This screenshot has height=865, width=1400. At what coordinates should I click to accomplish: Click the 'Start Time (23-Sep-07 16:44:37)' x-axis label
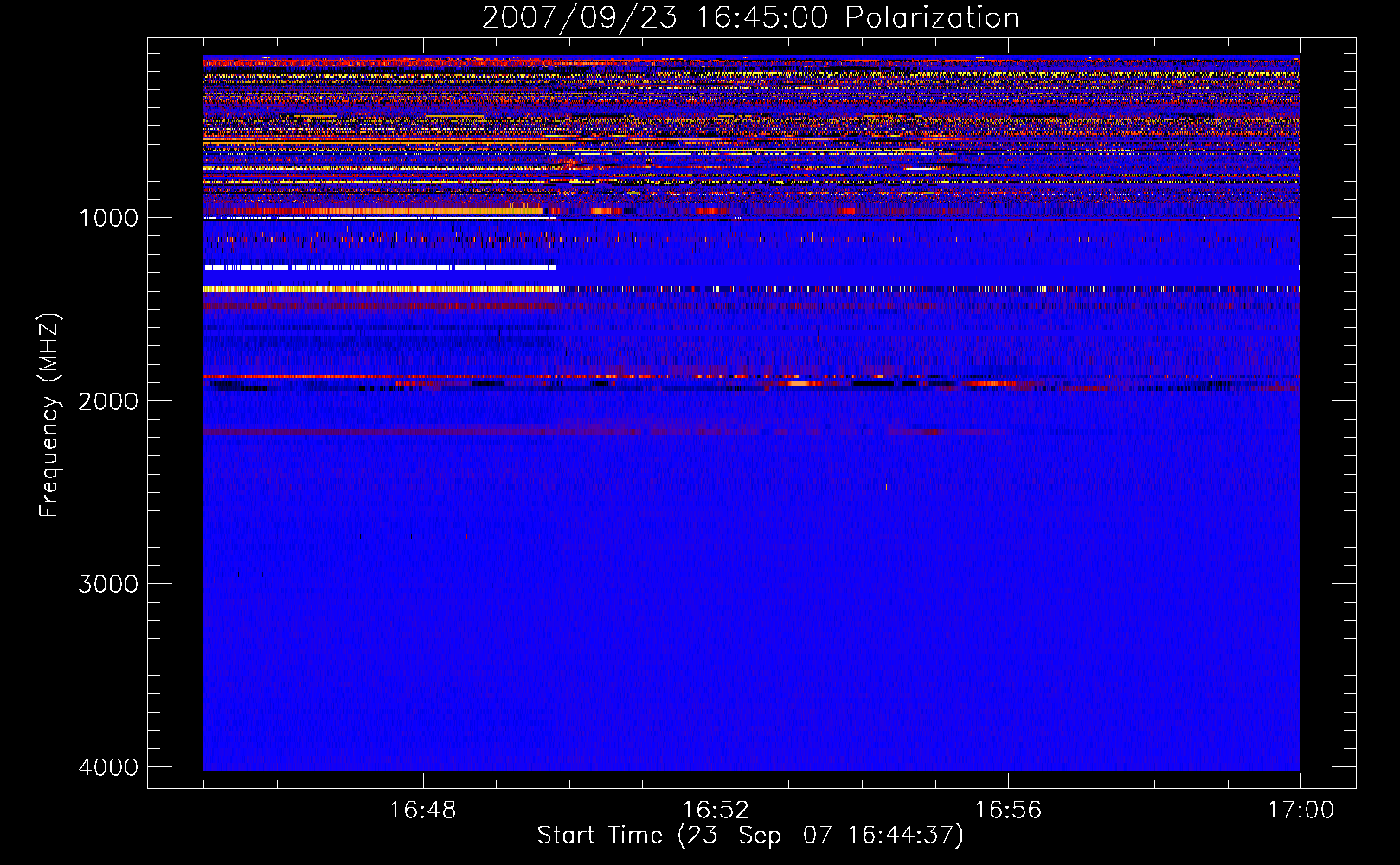tap(750, 836)
